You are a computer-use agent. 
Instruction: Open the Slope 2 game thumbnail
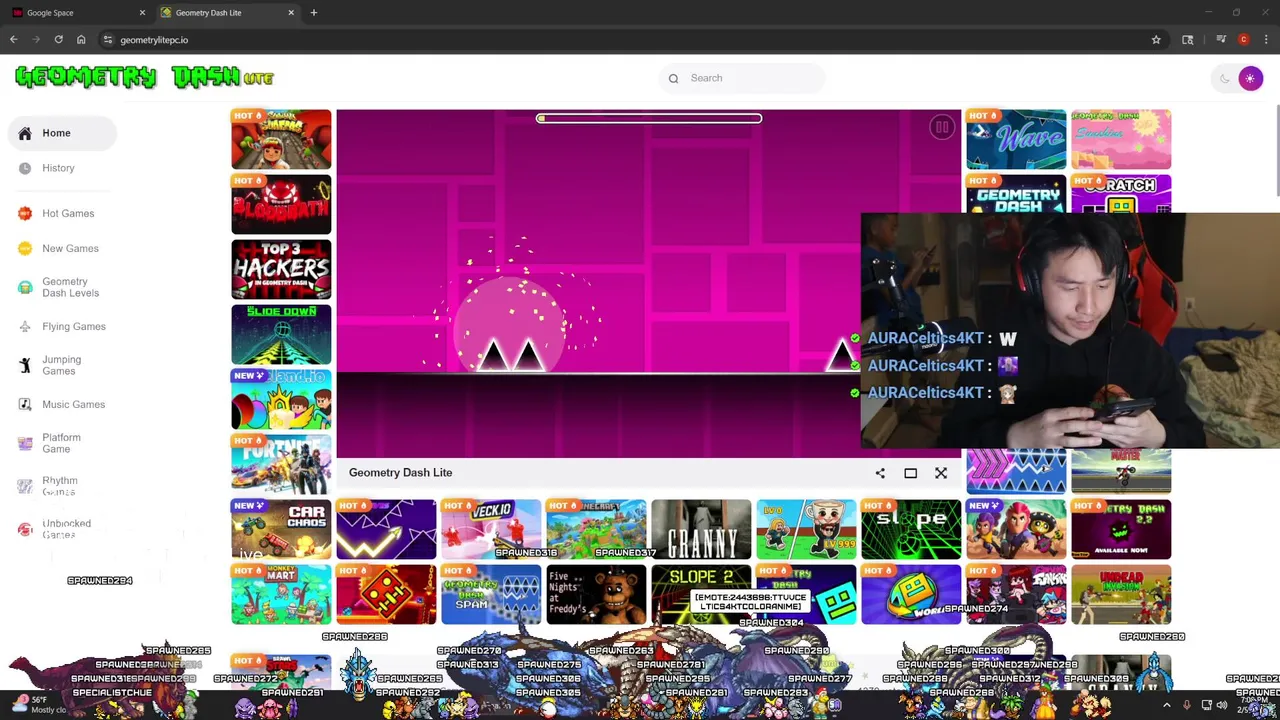(x=701, y=594)
